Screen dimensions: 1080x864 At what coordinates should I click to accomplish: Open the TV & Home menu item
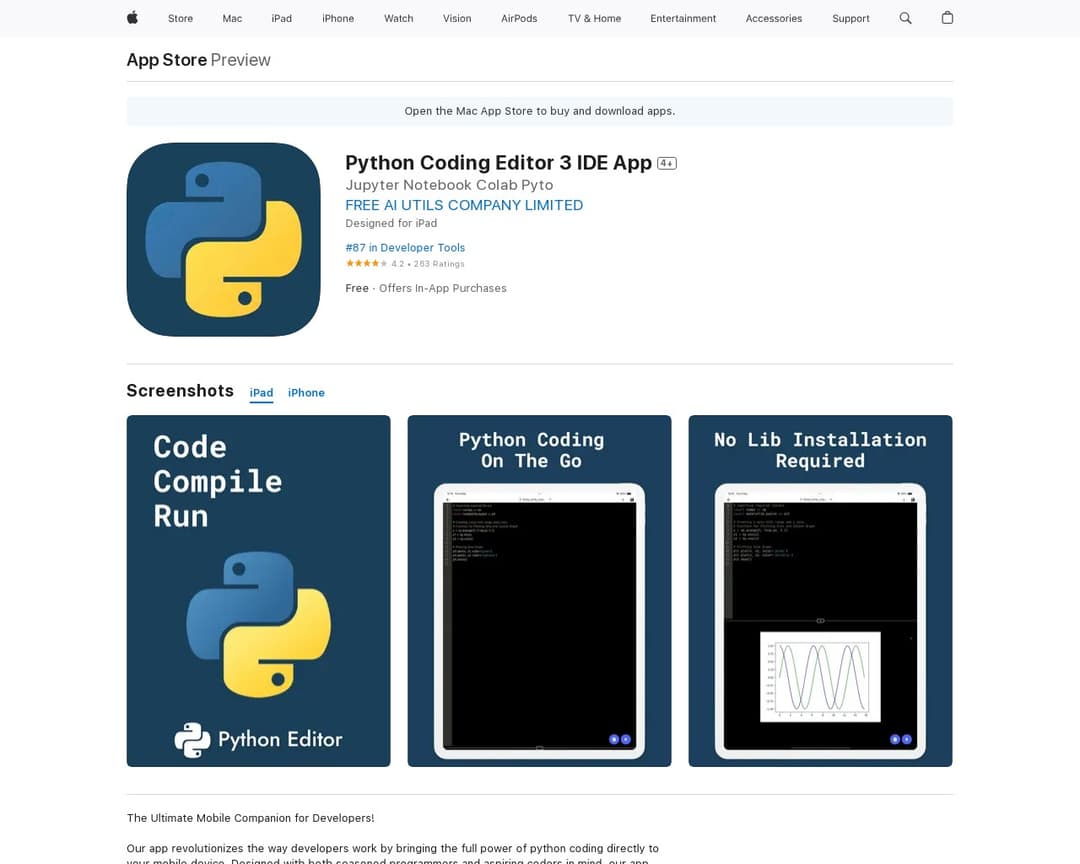click(594, 19)
